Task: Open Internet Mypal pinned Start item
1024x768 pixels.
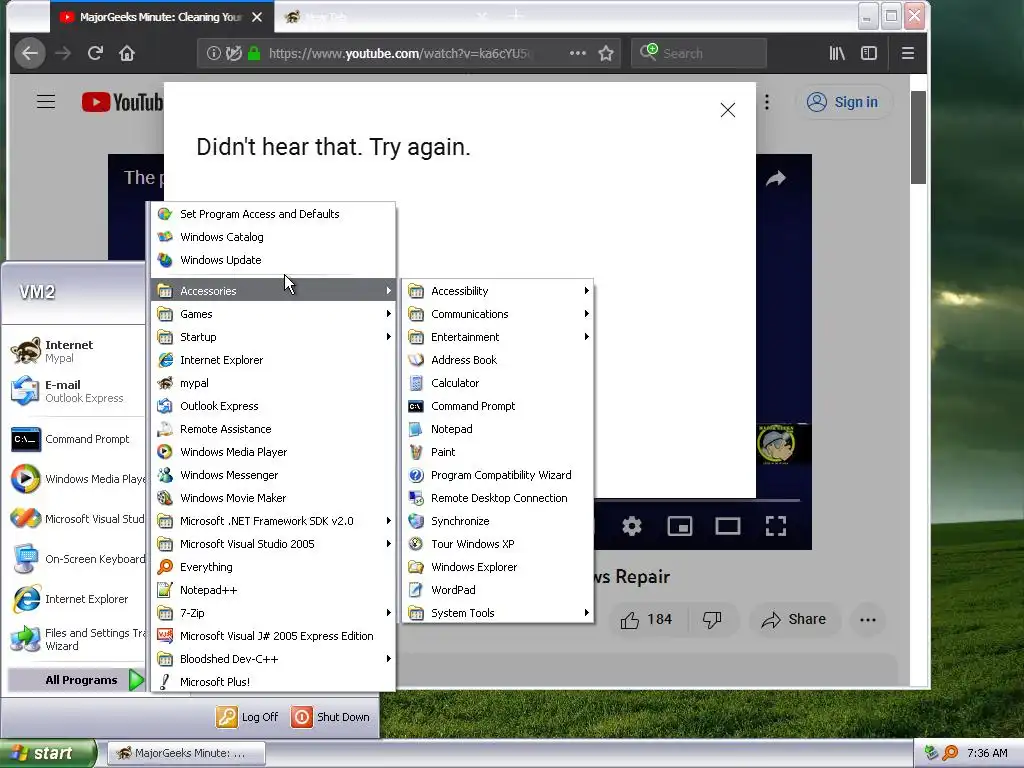Action: 76,351
